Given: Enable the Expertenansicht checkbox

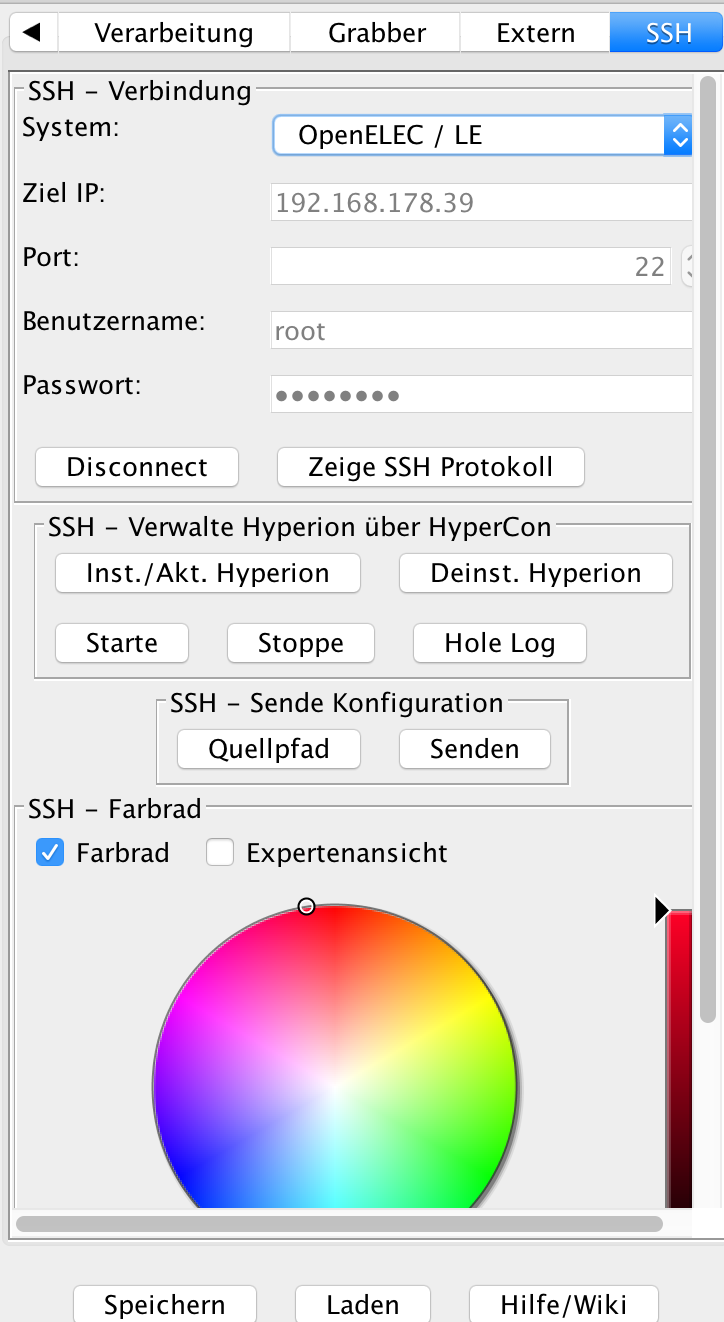Looking at the screenshot, I should click(x=220, y=852).
